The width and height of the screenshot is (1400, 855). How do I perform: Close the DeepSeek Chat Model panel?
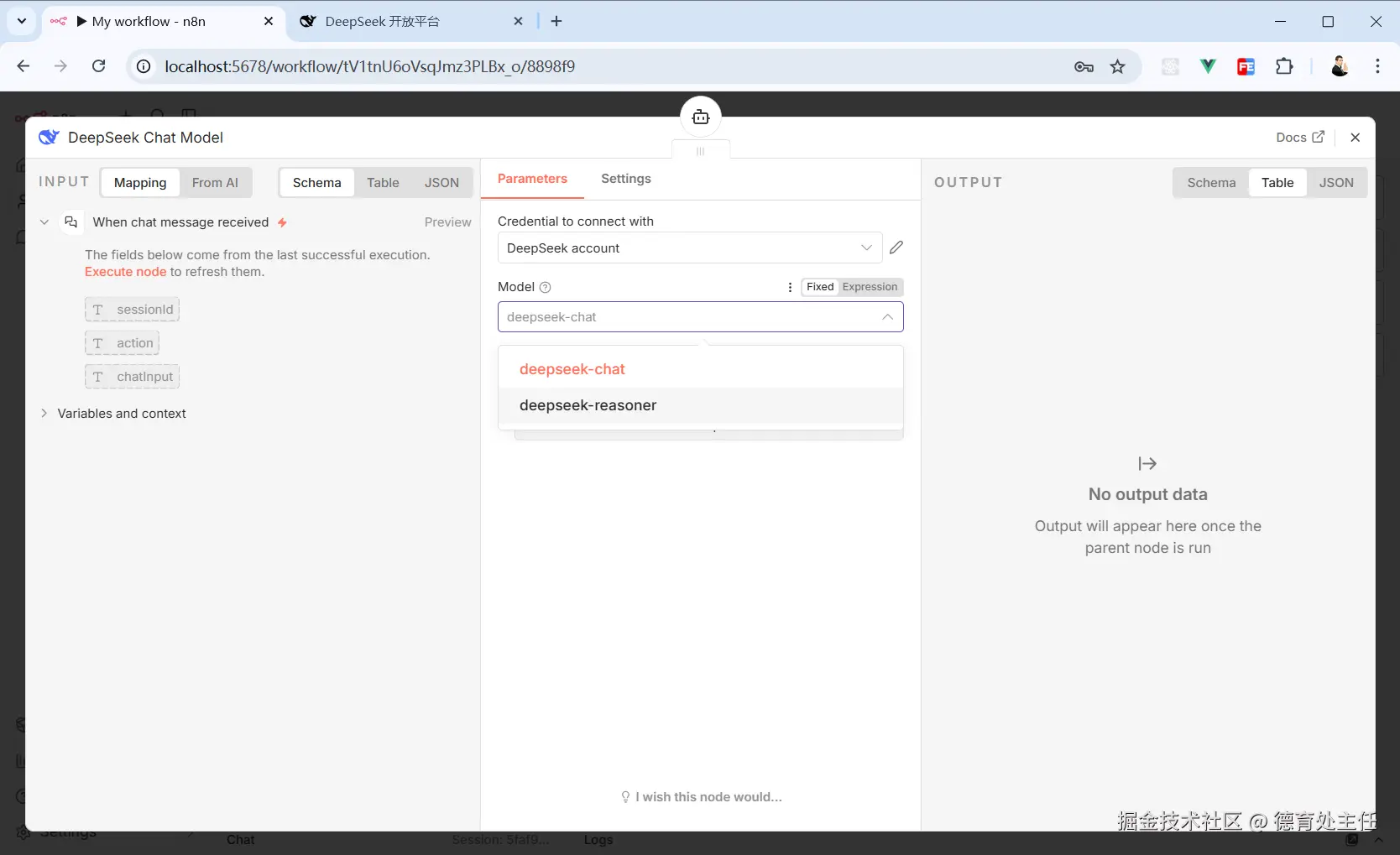pos(1355,138)
